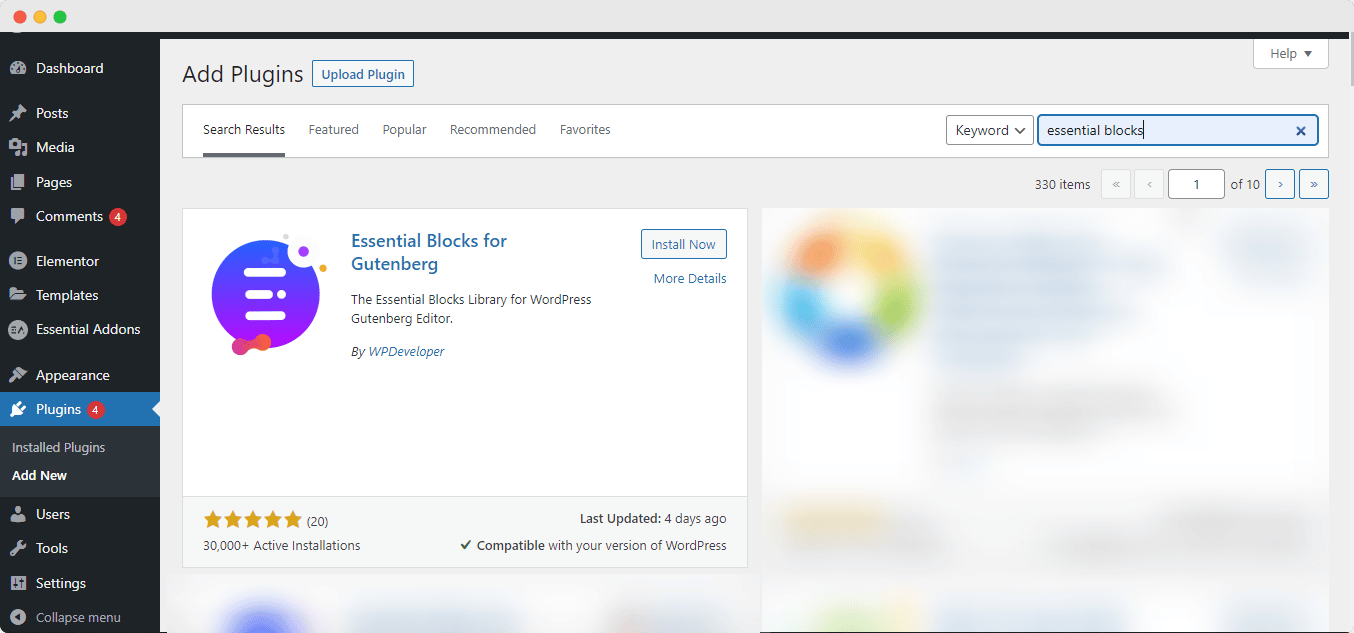The image size is (1354, 633).
Task: Click the Settings sliders icon
Action: coord(18,583)
